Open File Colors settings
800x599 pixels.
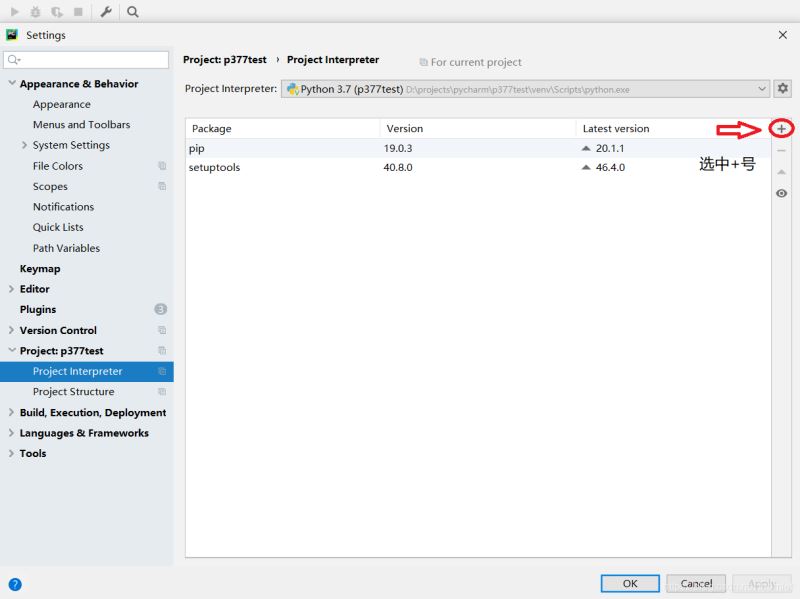point(58,166)
